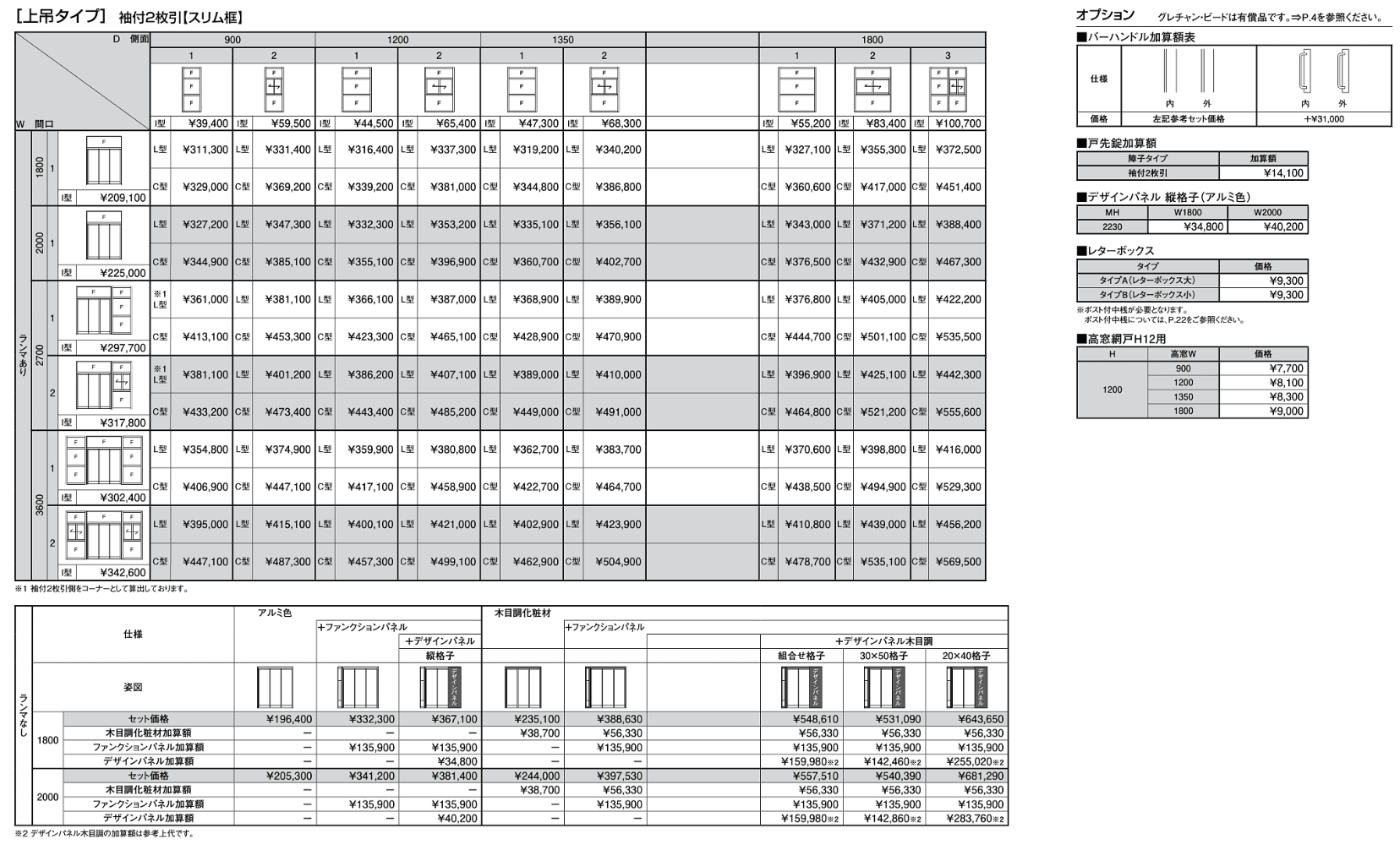
Task: Click the ※2 footnote at the page bottom
Action: click(104, 834)
